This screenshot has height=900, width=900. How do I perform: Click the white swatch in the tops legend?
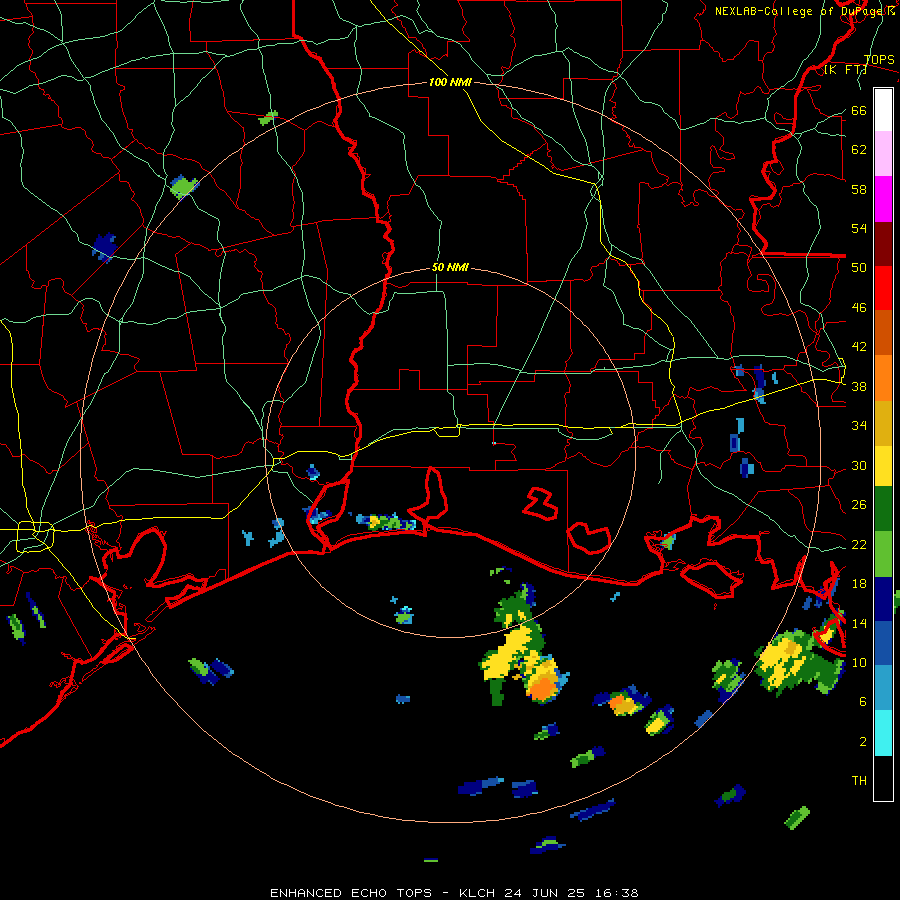(883, 110)
